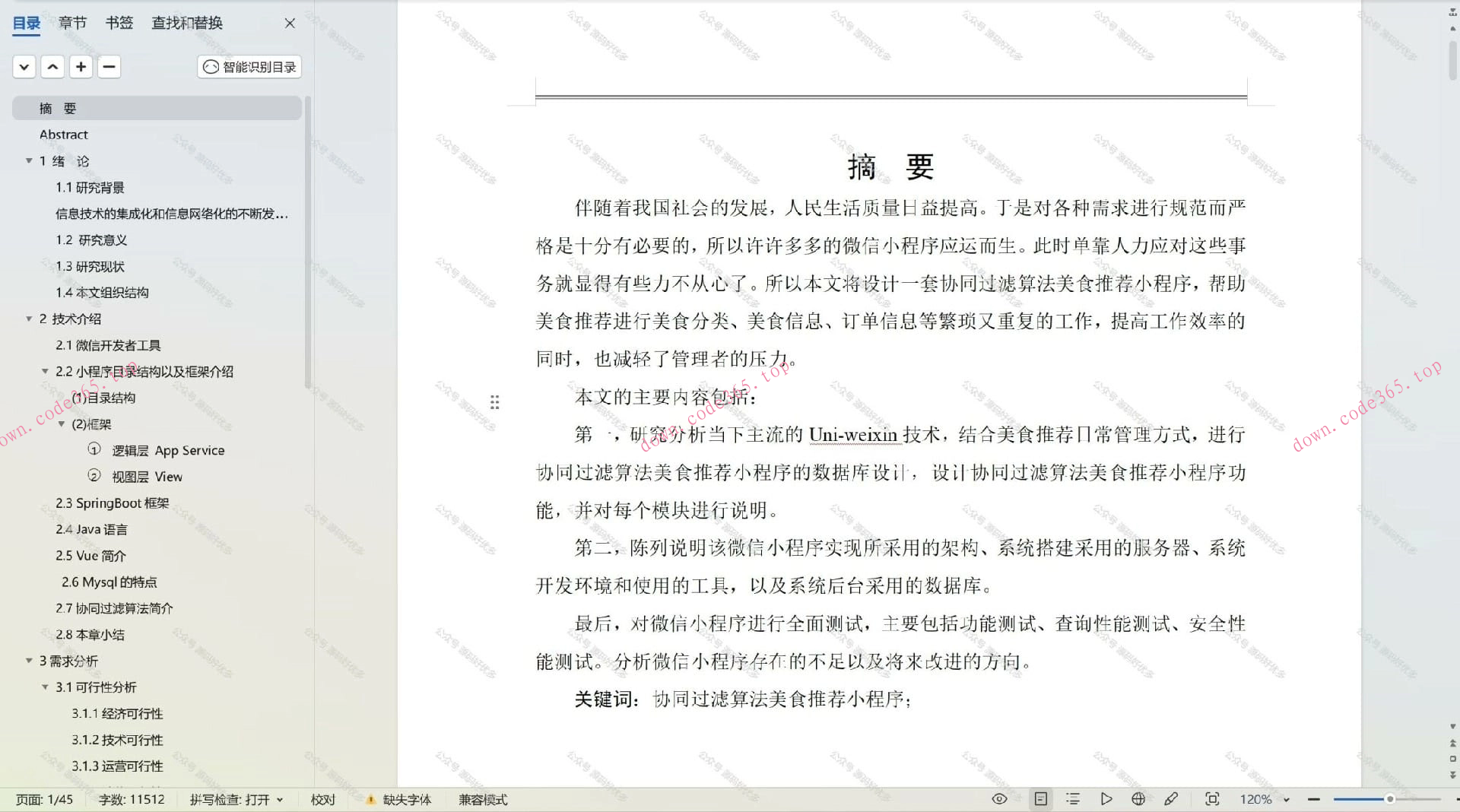Enter edit mode via the pen icon
1460x812 pixels.
coord(1172,799)
